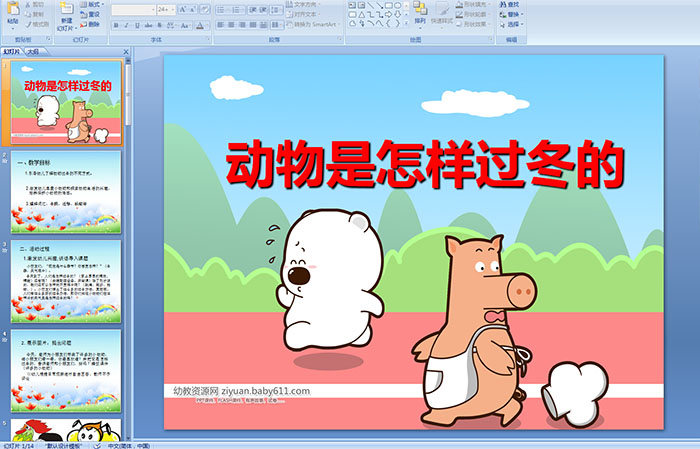This screenshot has height=449, width=700.
Task: Expand the font name combo box
Action: [x=151, y=8]
